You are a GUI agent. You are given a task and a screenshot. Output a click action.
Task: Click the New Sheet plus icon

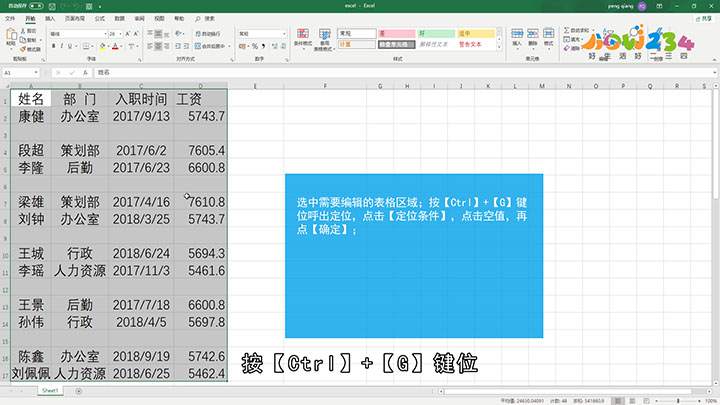click(x=79, y=391)
